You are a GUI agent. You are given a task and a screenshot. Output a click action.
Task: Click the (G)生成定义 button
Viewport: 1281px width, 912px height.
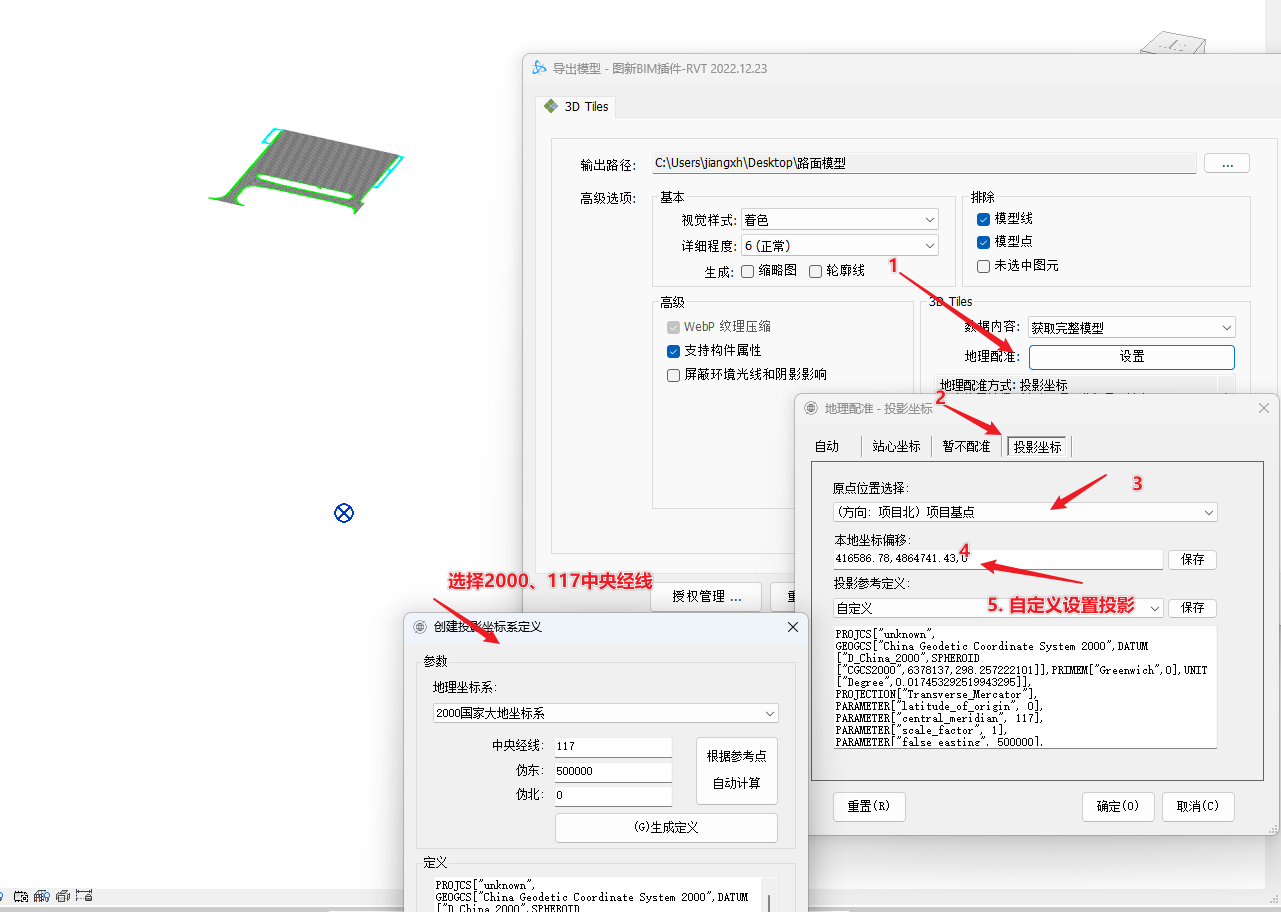[666, 828]
